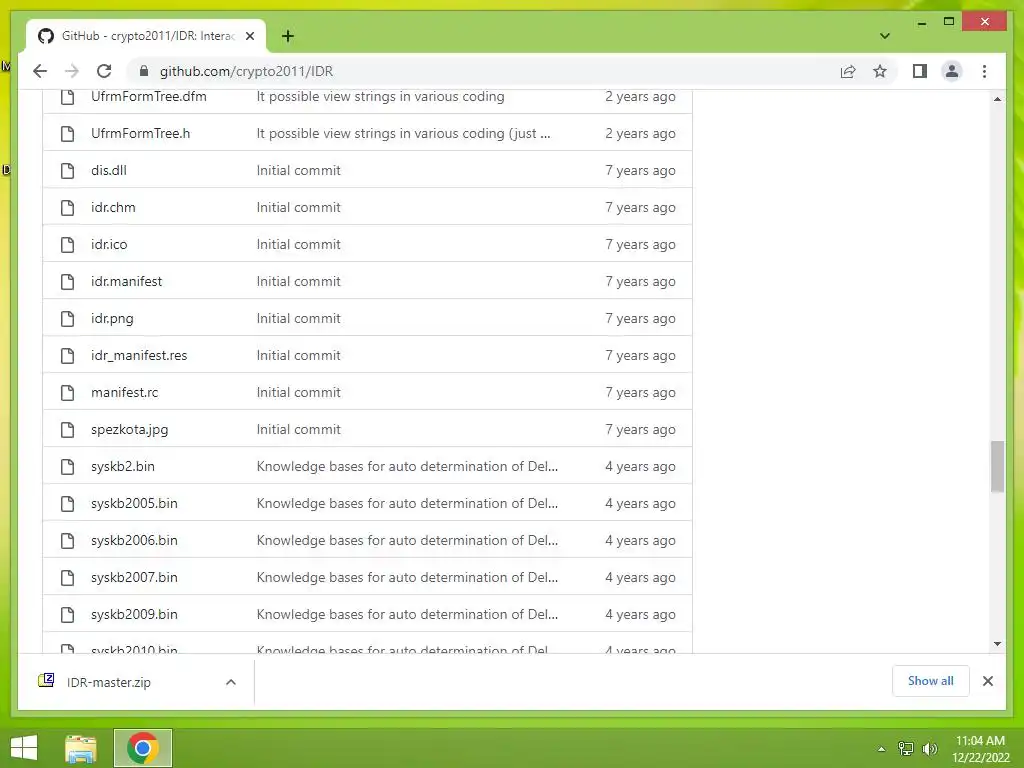The height and width of the screenshot is (768, 1024).
Task: Click the file icon beside spezkota.jpg
Action: (67, 430)
